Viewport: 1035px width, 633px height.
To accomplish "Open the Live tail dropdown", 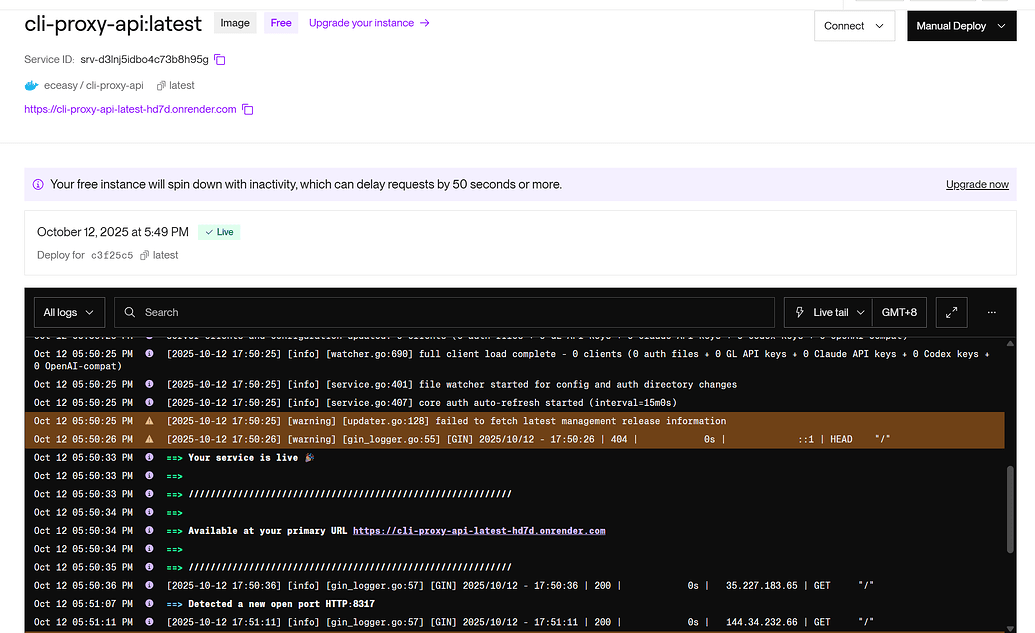I will tap(828, 312).
